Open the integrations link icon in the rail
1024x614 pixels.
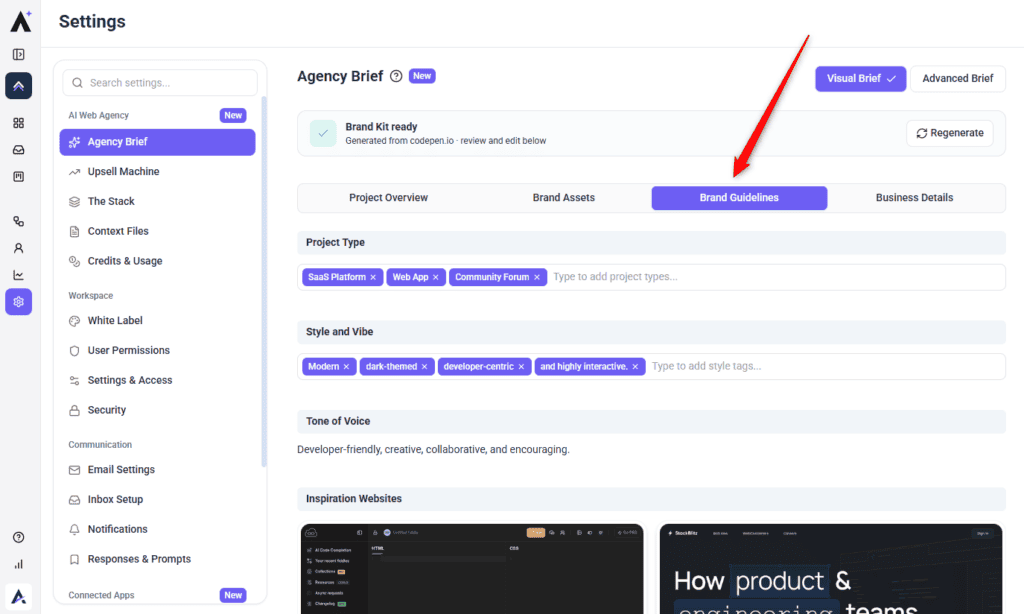click(x=18, y=221)
